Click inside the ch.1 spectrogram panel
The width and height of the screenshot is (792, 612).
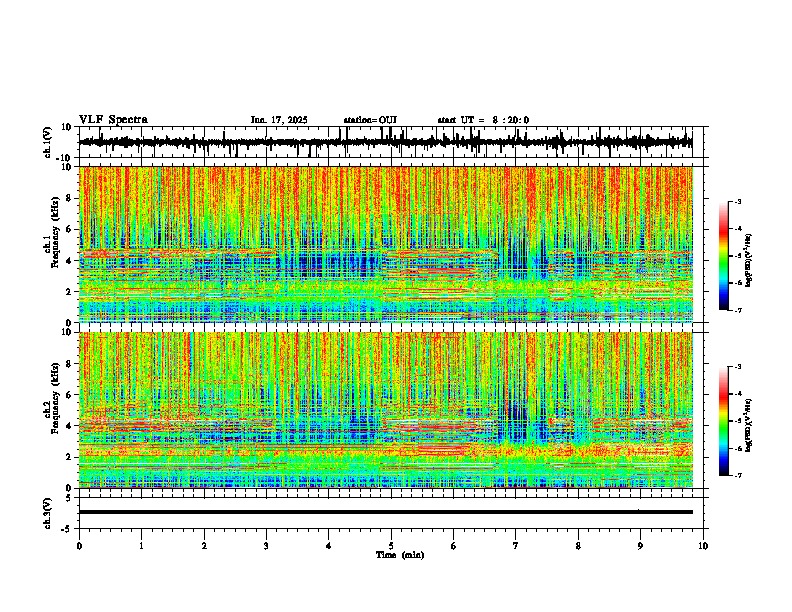(x=386, y=244)
